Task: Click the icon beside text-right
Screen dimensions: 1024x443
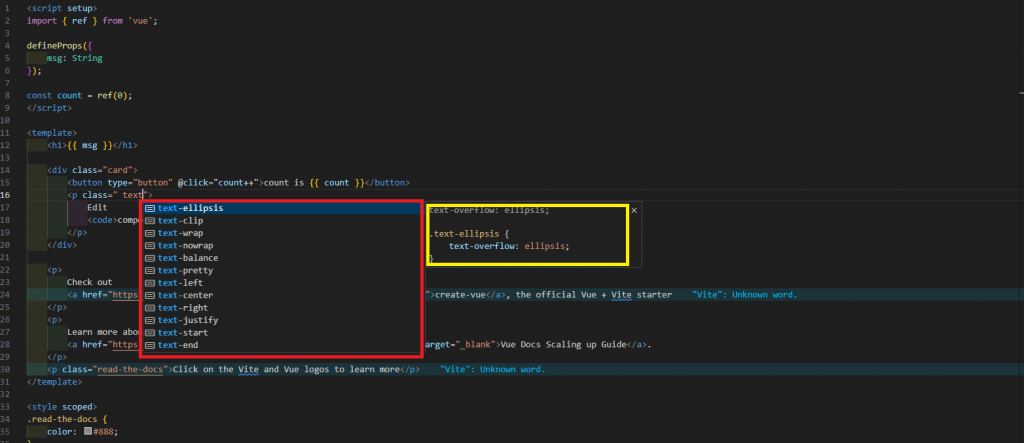Action: 150,308
